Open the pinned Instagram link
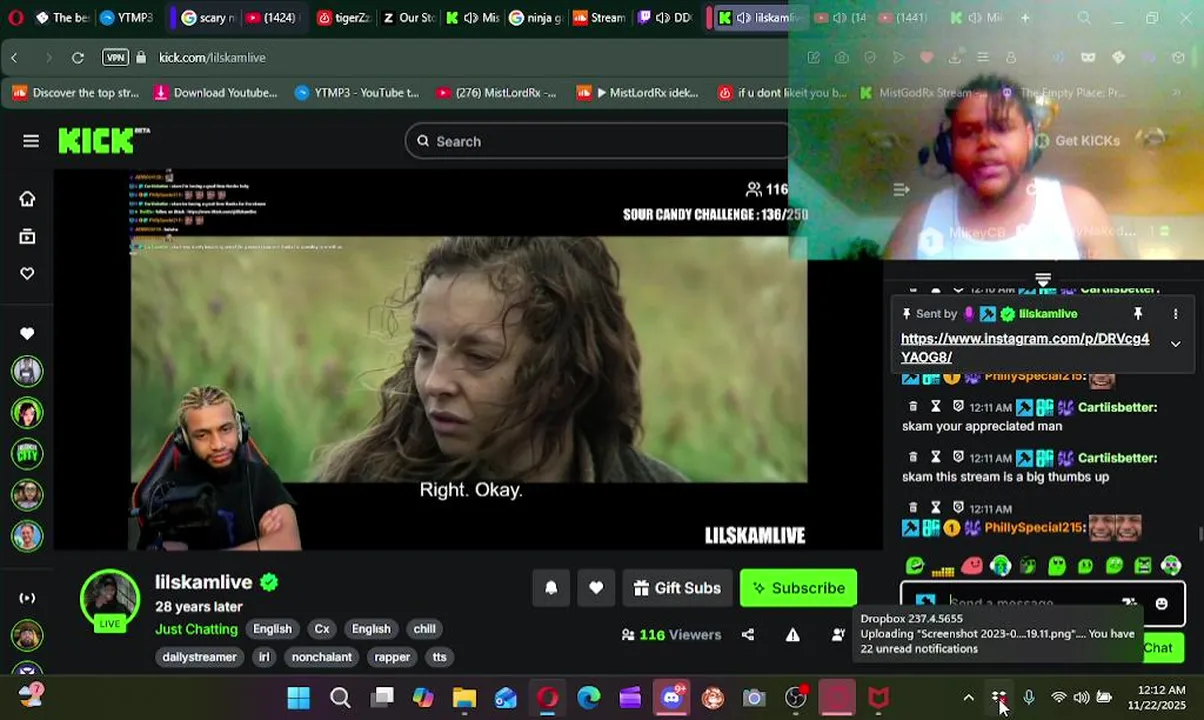The image size is (1204, 720). pos(1025,348)
